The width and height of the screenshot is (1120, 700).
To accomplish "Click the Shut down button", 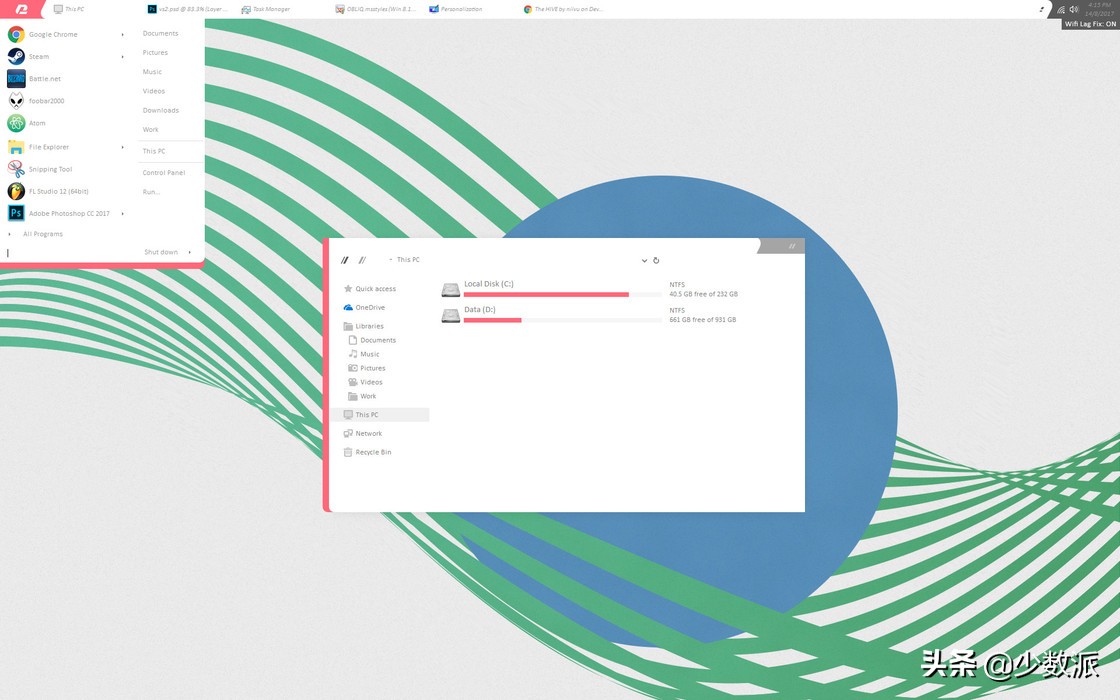I will 160,252.
